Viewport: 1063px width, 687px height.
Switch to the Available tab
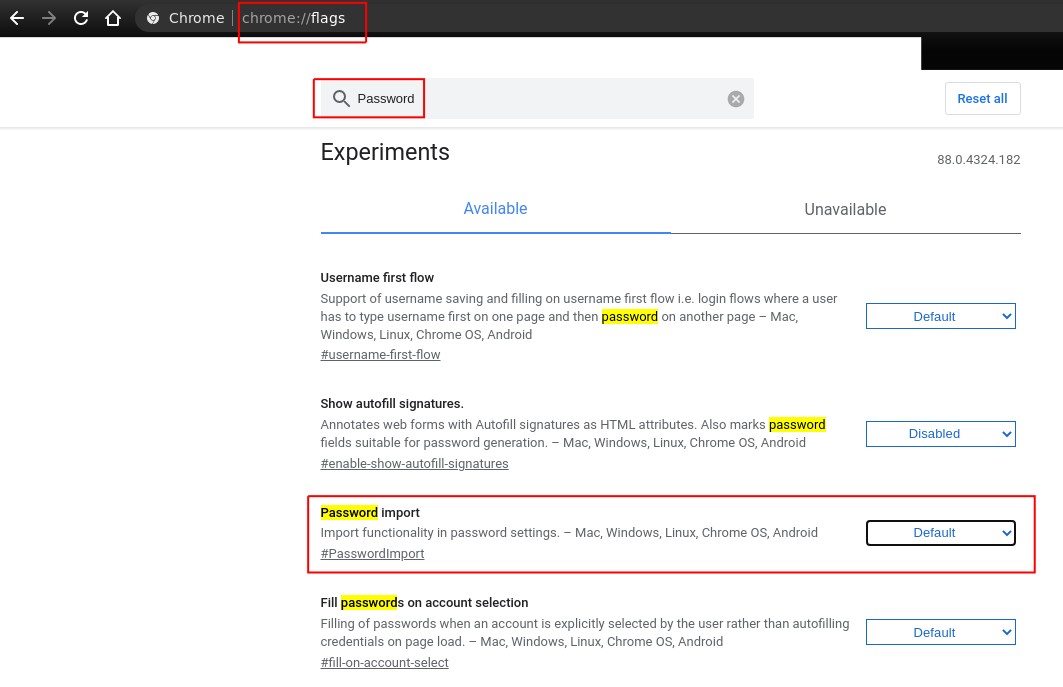click(495, 209)
